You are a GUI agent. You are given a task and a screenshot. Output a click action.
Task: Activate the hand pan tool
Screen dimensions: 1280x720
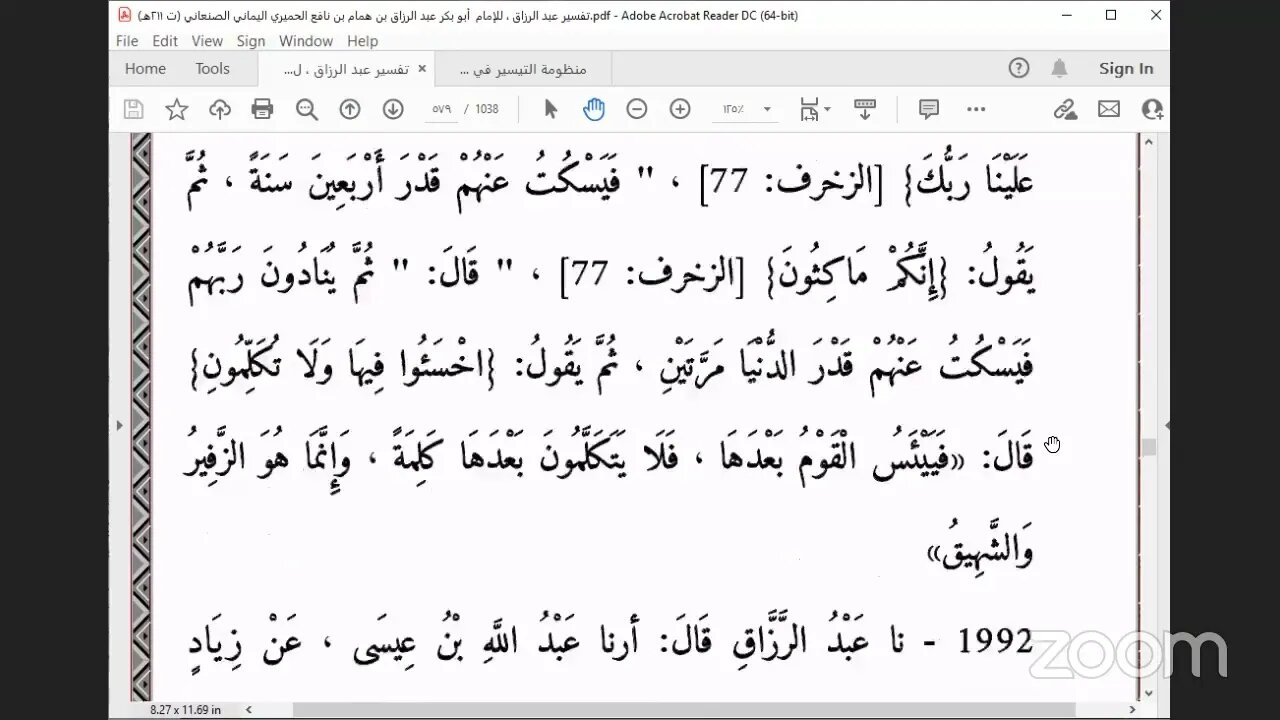click(x=594, y=109)
